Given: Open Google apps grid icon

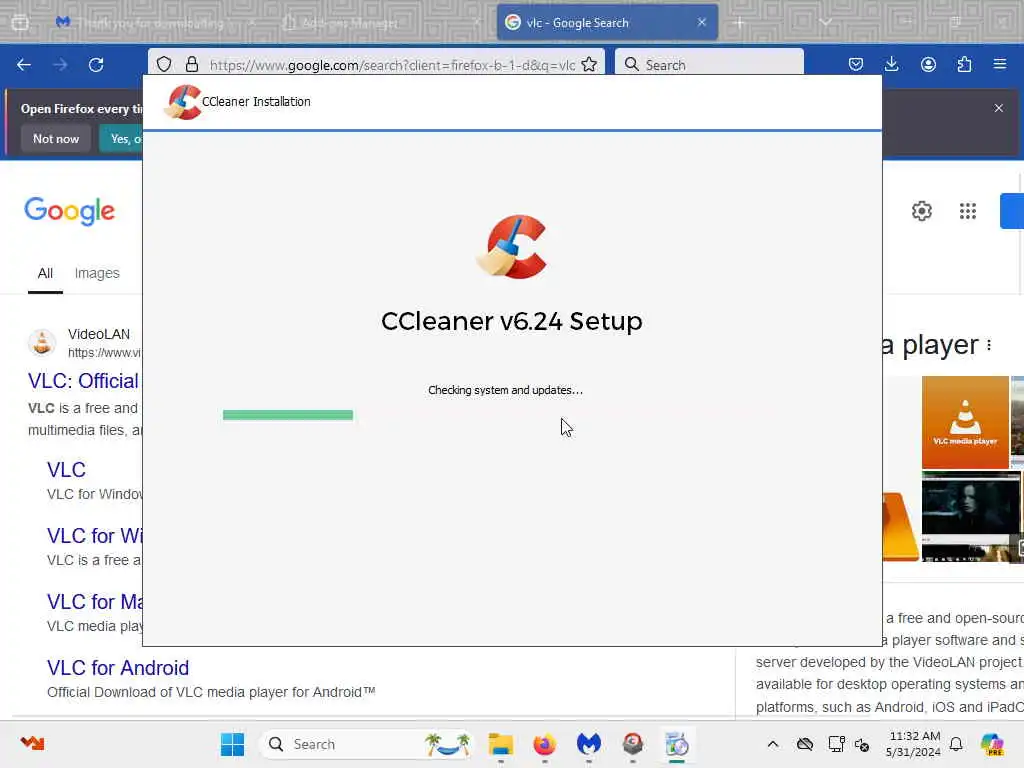Looking at the screenshot, I should (968, 211).
